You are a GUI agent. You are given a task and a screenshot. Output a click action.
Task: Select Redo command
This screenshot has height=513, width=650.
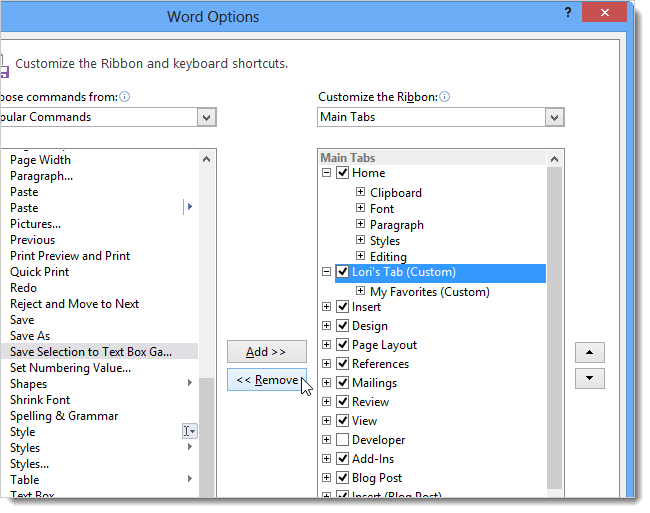tap(23, 288)
